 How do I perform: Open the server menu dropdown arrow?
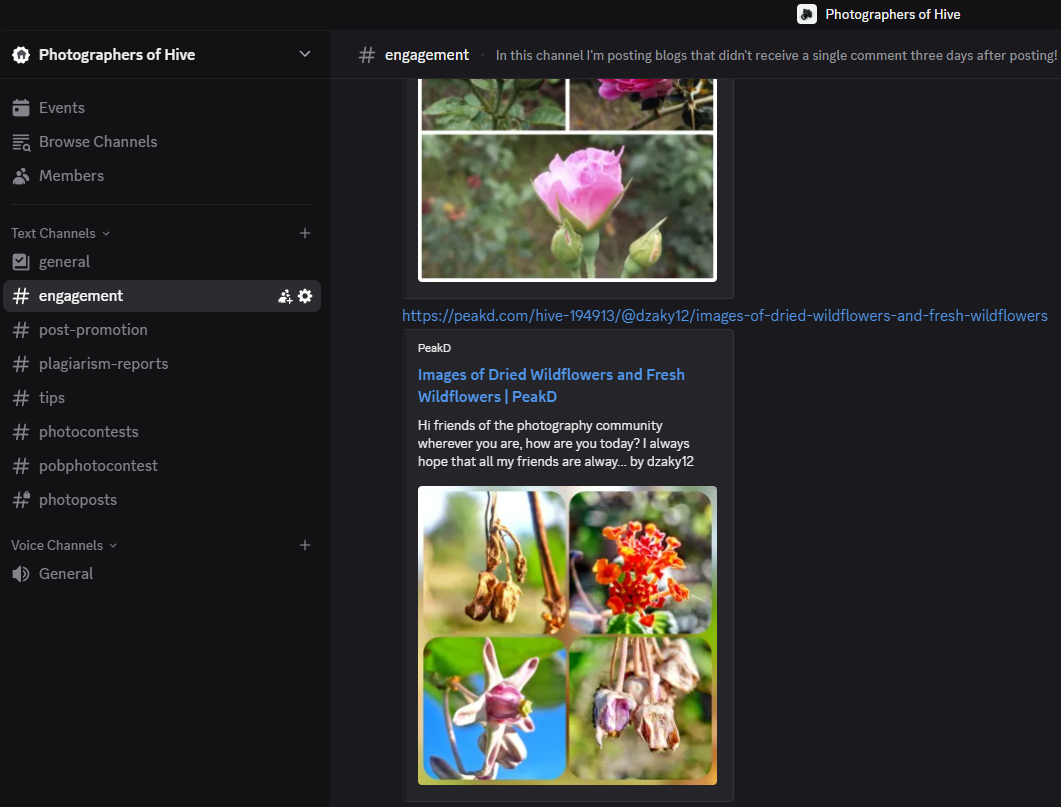pyautogui.click(x=305, y=54)
